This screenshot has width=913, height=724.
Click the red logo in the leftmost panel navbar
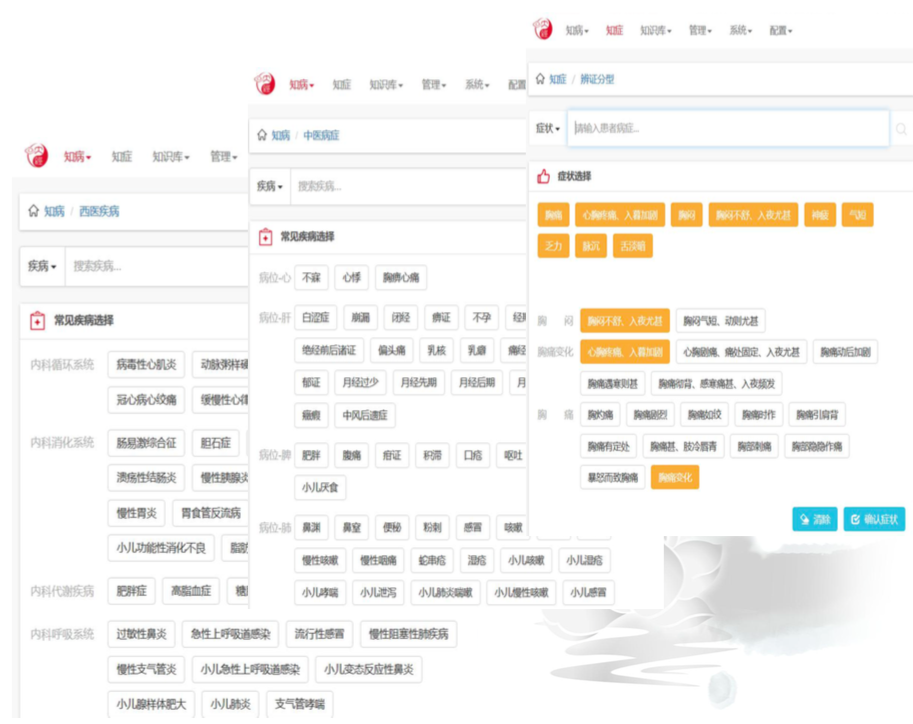pyautogui.click(x=37, y=155)
